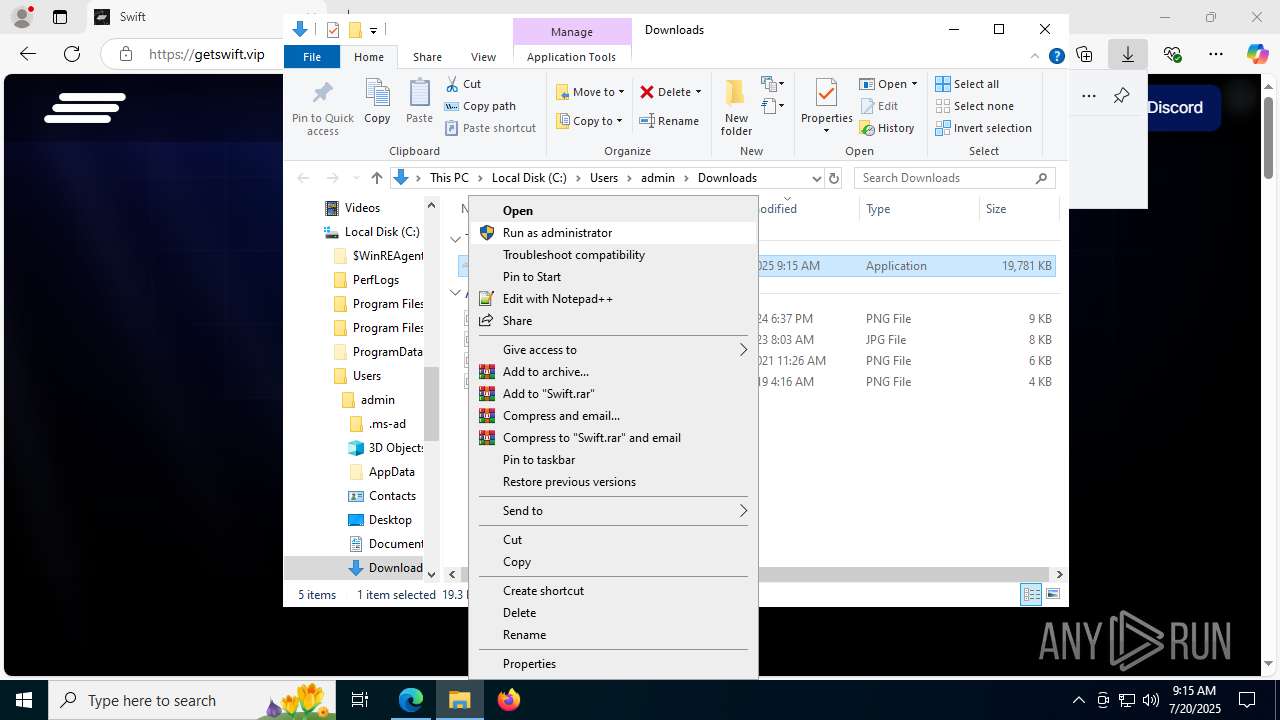Click ribbon Rename button
The height and width of the screenshot is (720, 1280).
[669, 121]
